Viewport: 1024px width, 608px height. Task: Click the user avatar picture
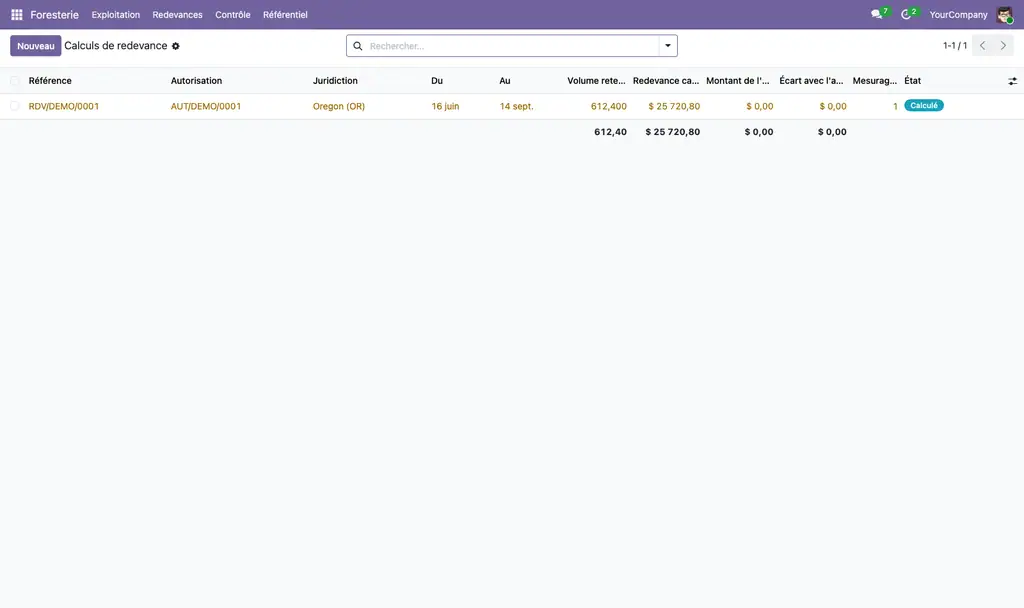pos(1004,14)
